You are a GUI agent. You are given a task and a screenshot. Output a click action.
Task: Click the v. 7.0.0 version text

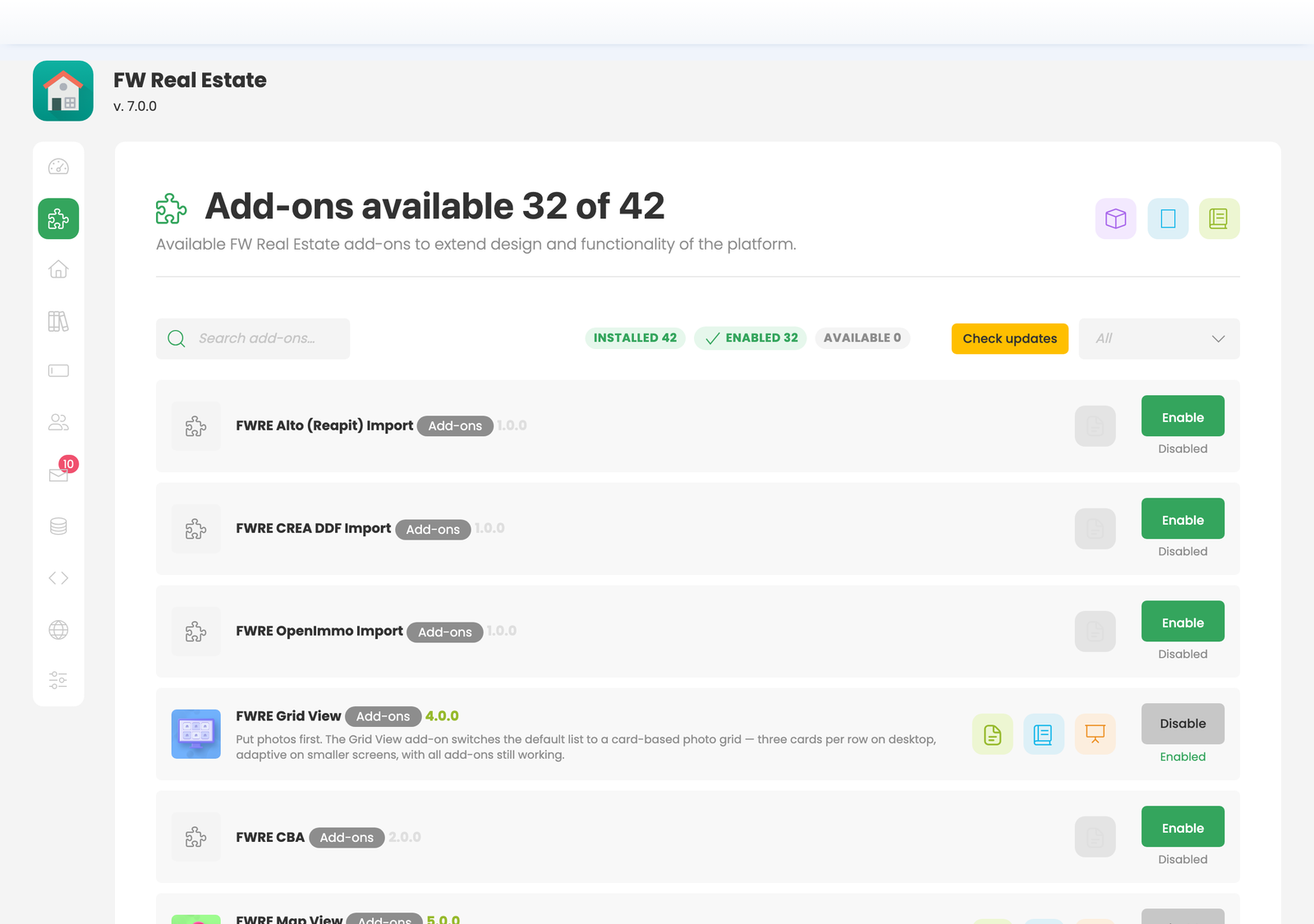click(x=135, y=106)
